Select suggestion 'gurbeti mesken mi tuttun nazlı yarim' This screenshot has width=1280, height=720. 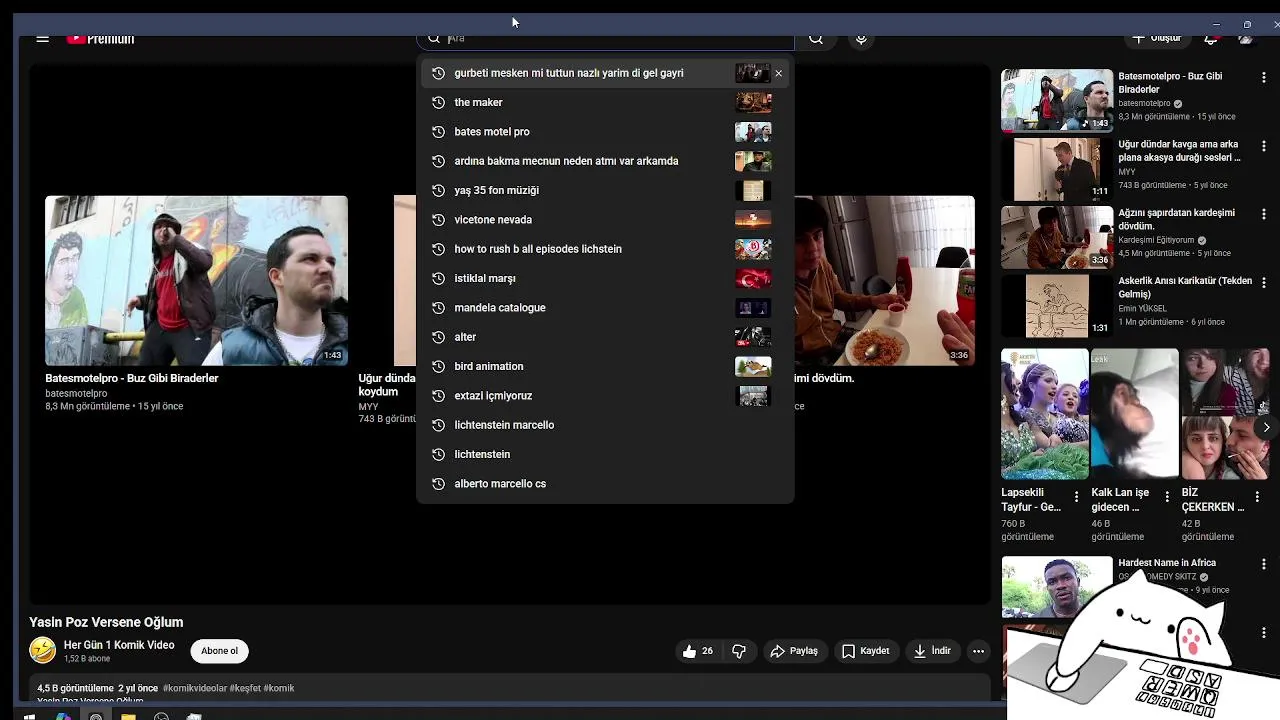[569, 73]
